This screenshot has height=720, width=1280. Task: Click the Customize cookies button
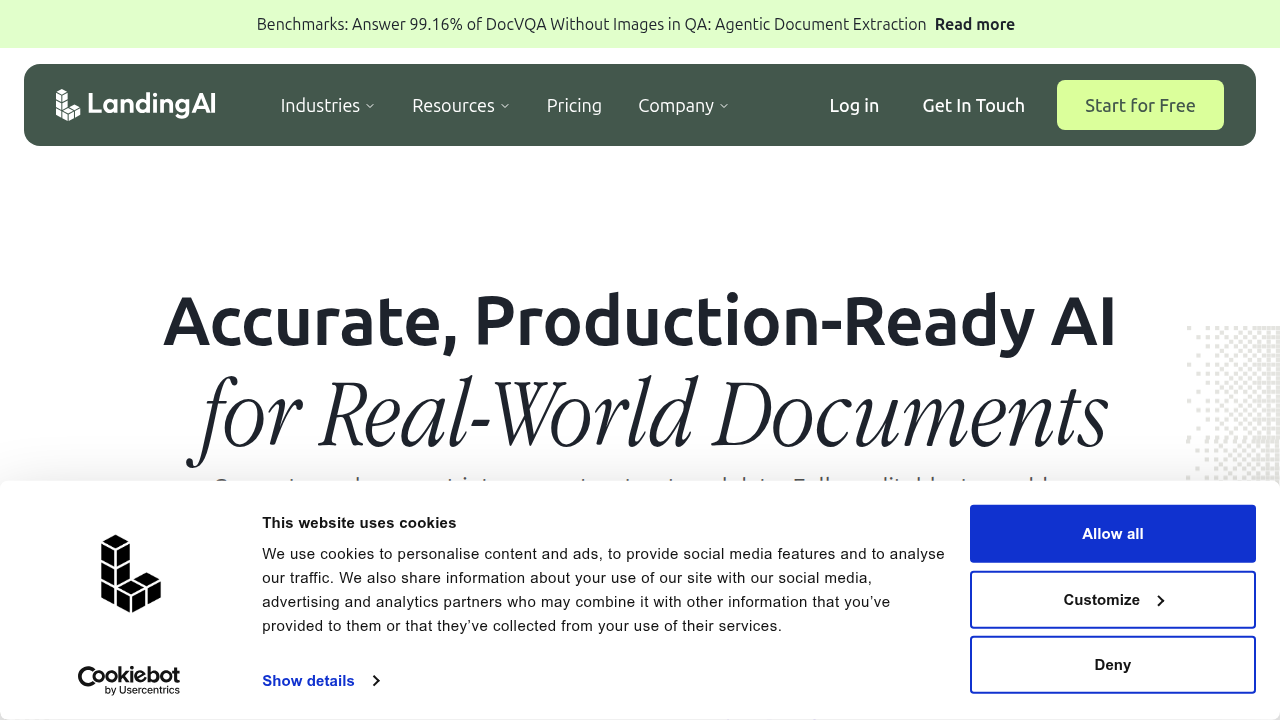click(1113, 600)
